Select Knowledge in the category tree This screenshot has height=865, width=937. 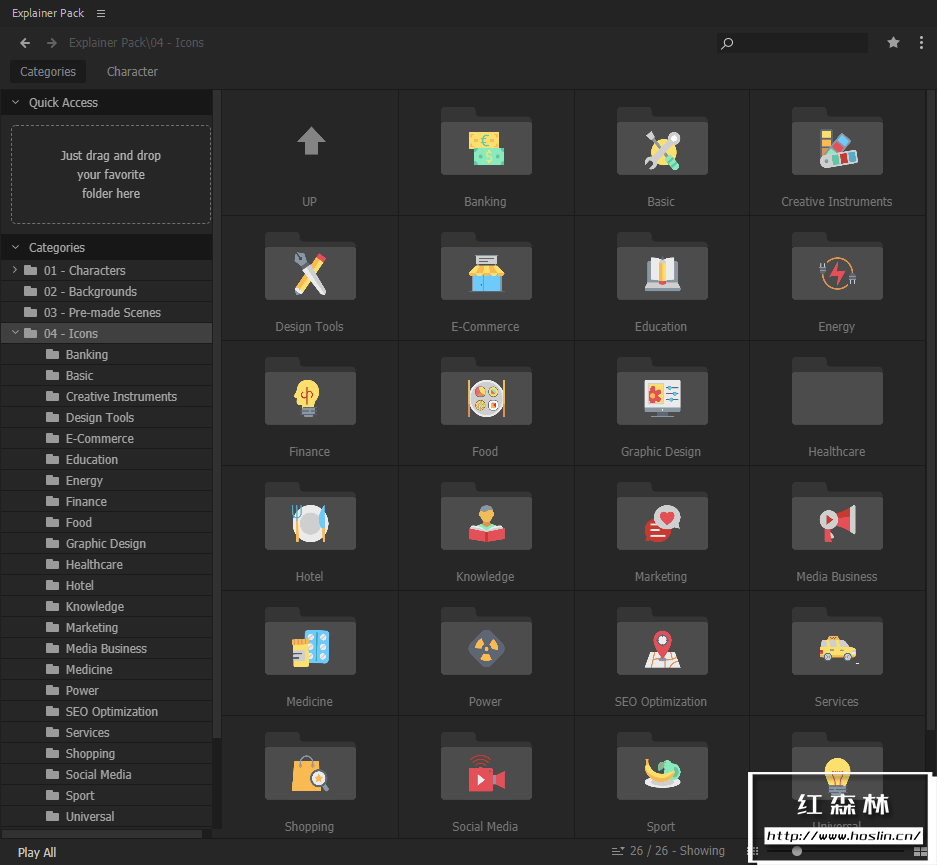pos(106,606)
